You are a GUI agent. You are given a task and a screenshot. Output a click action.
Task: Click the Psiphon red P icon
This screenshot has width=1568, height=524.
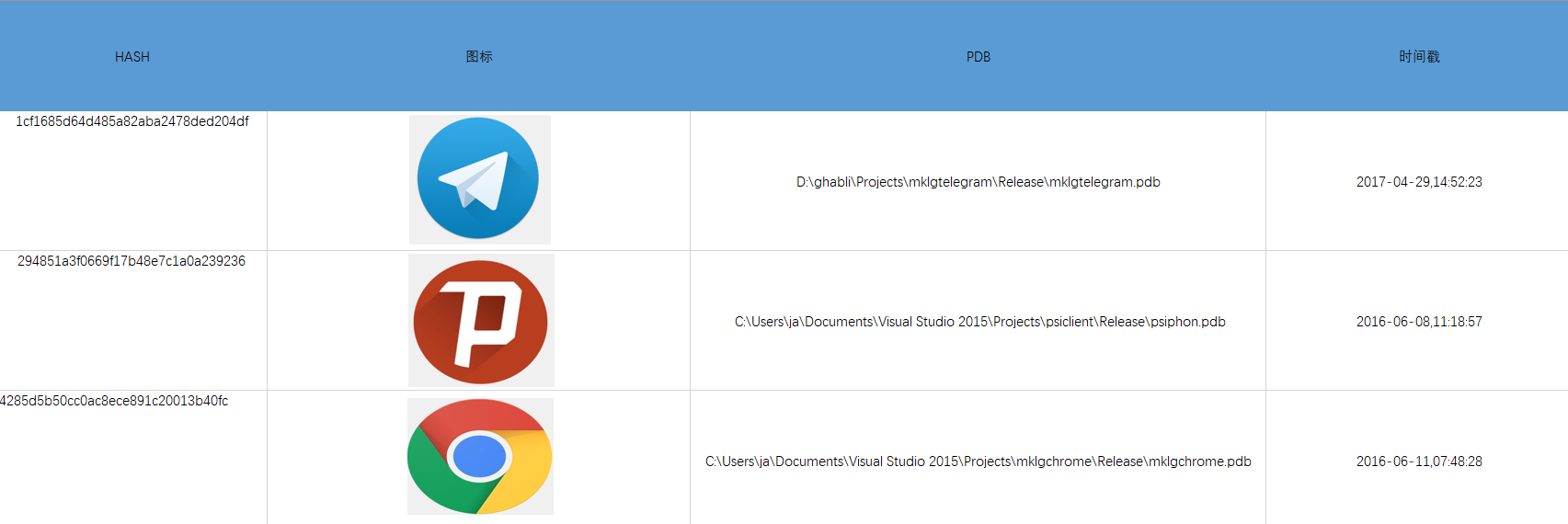[481, 320]
